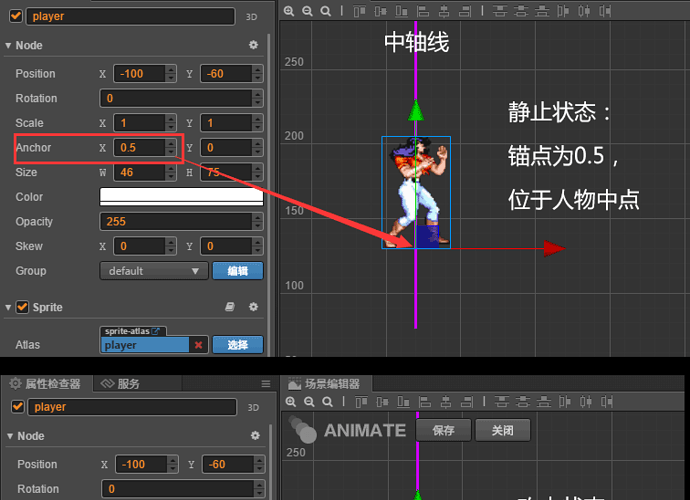Toggle the upper player node active checkbox
This screenshot has width=690, height=500.
coord(16,16)
